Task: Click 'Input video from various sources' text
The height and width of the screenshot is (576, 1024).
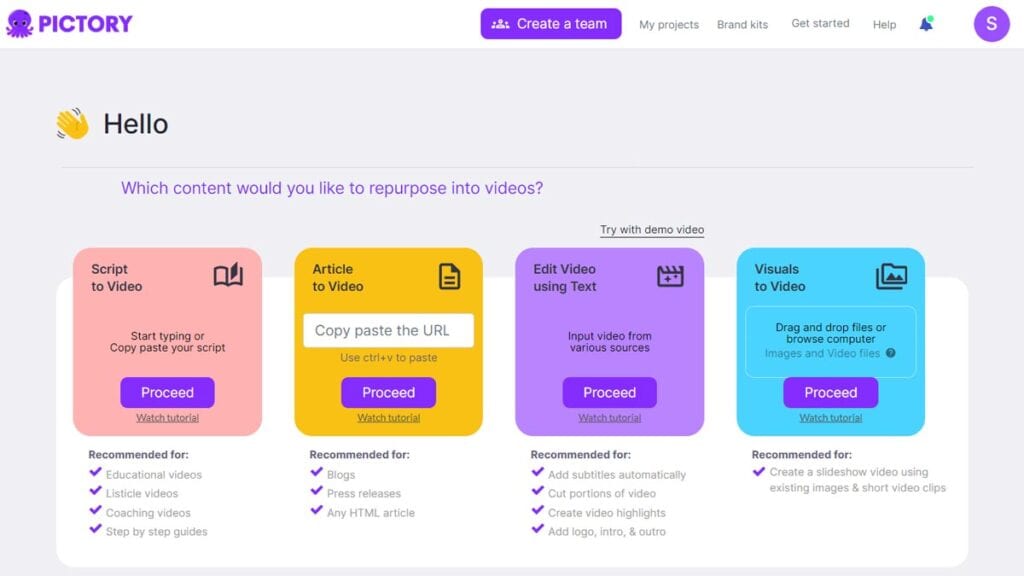Action: click(609, 342)
